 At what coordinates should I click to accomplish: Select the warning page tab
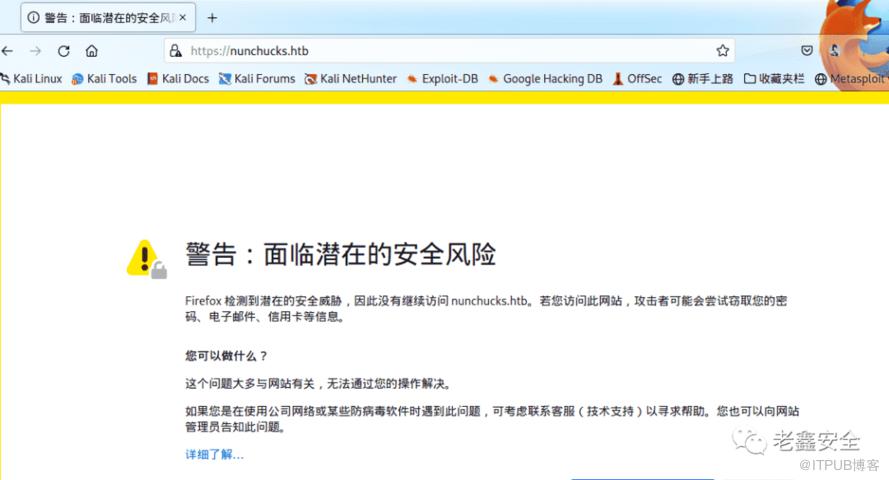point(108,18)
